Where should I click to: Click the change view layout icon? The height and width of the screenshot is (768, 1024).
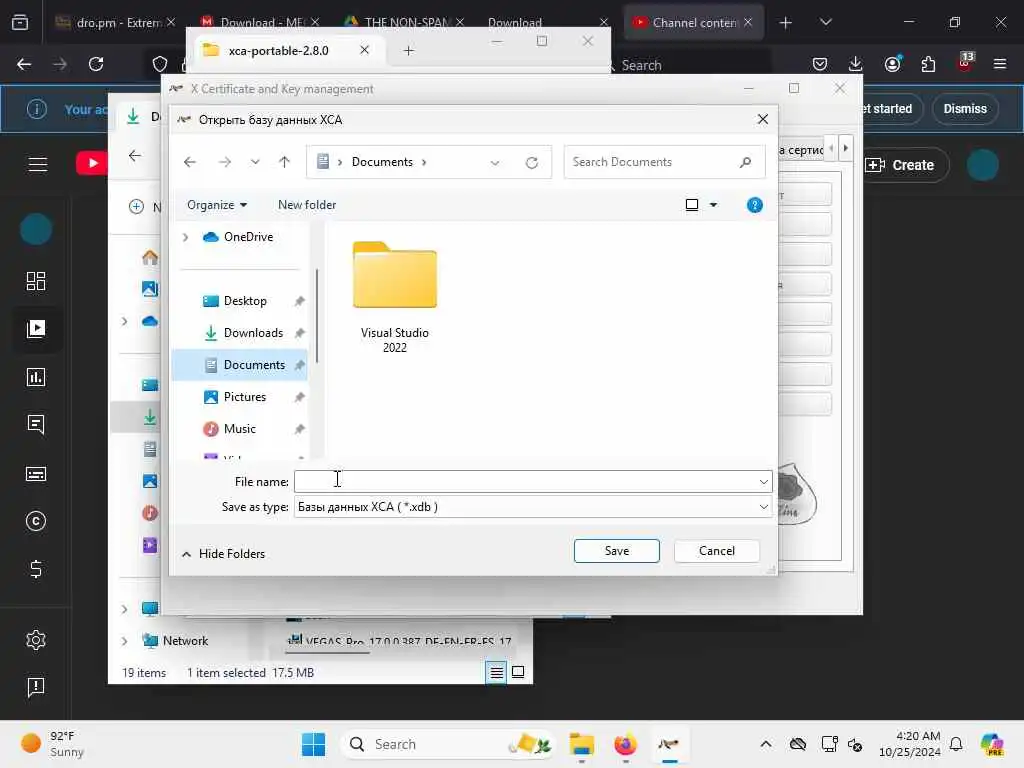[x=692, y=205]
